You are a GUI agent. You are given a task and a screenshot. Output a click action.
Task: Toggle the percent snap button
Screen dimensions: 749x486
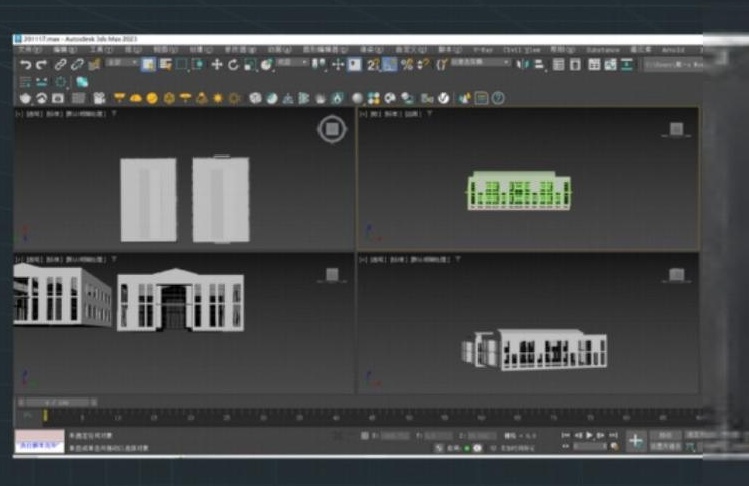407,65
